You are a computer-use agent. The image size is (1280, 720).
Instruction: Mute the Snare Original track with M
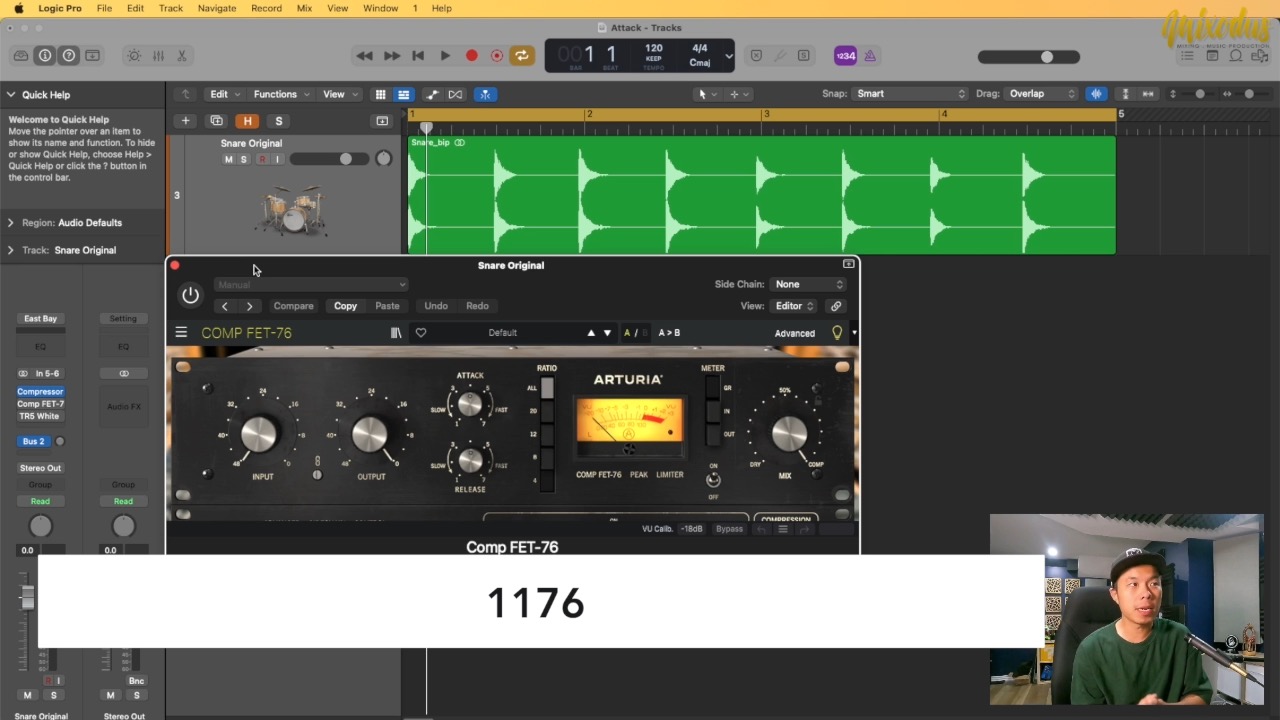[x=228, y=159]
